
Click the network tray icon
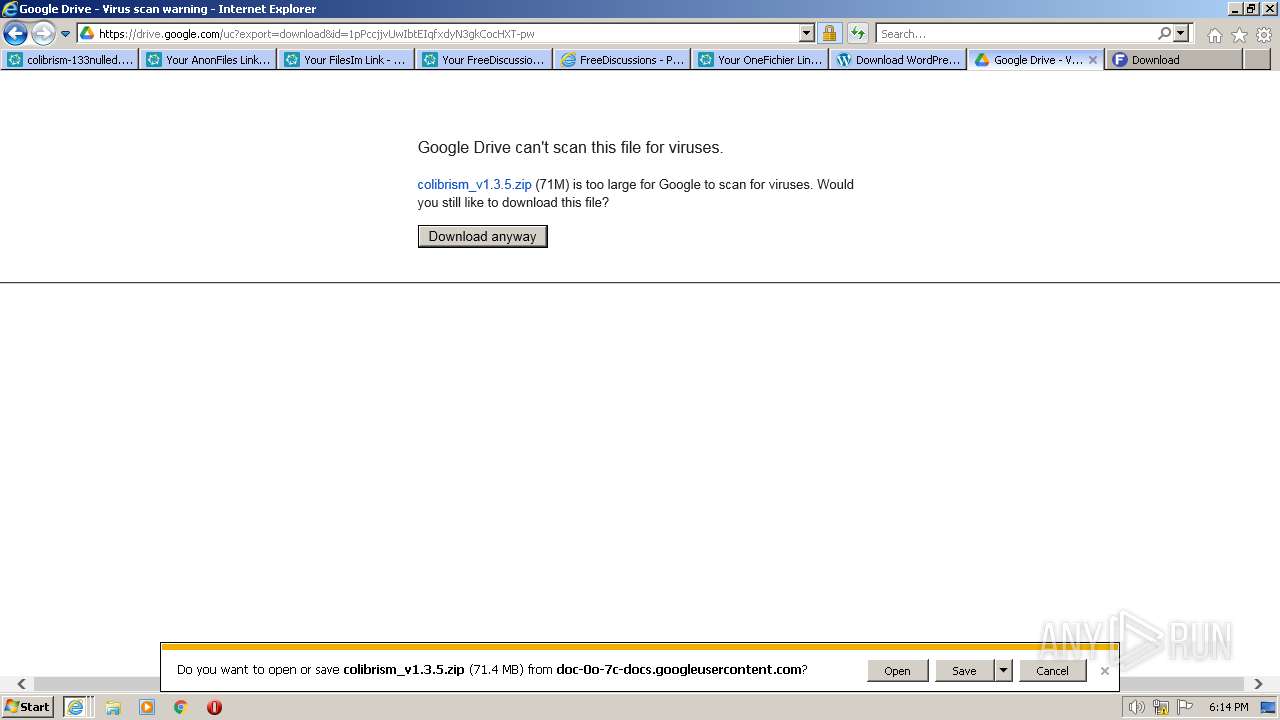tap(1161, 707)
